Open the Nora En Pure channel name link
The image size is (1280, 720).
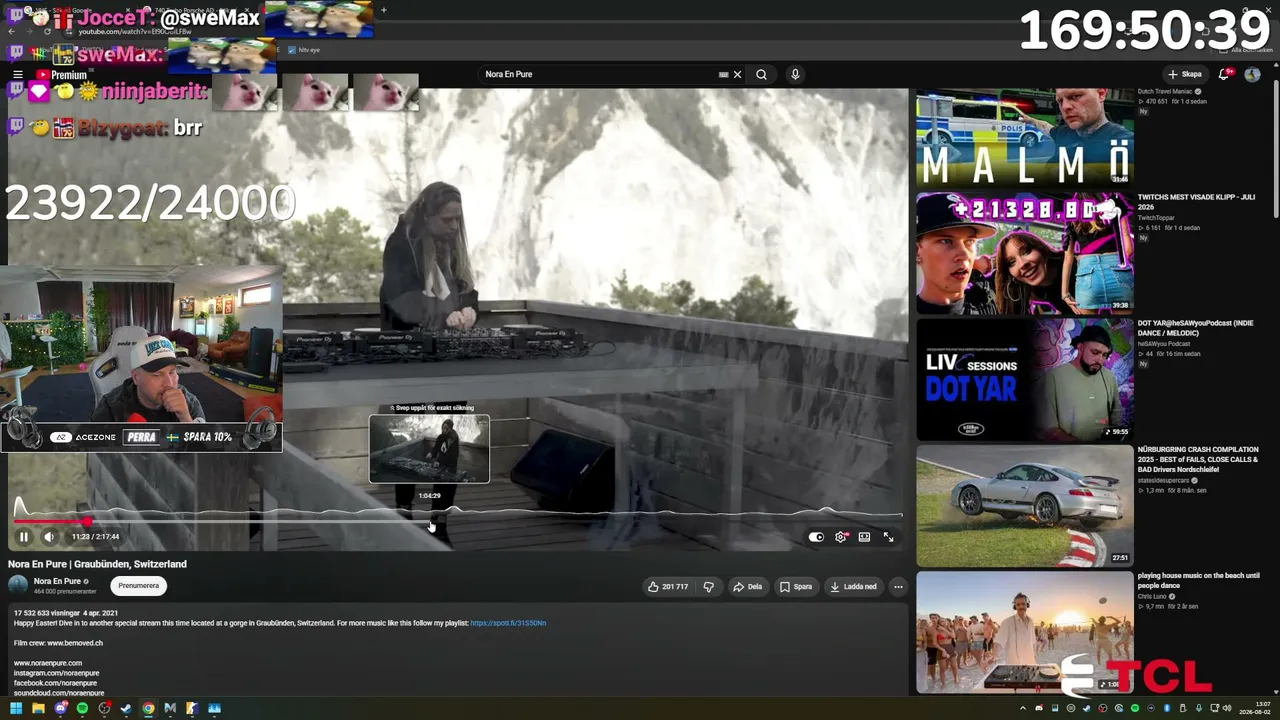57,581
